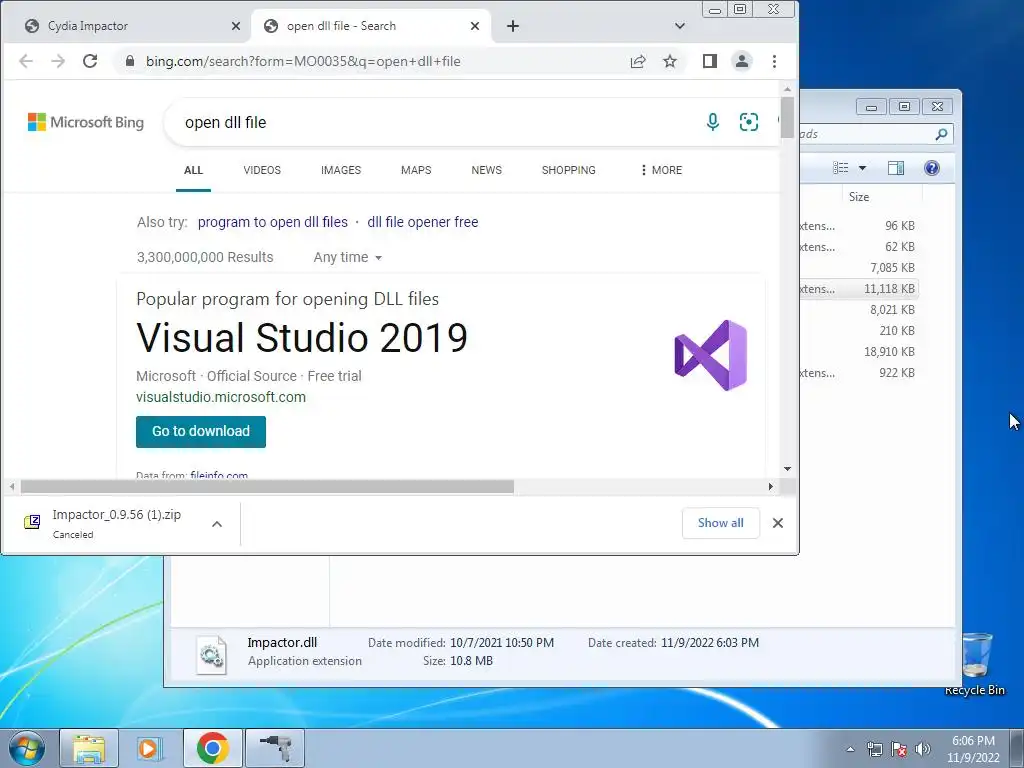Close the Cydia Impactor tab
The height and width of the screenshot is (768, 1024).
click(x=236, y=26)
